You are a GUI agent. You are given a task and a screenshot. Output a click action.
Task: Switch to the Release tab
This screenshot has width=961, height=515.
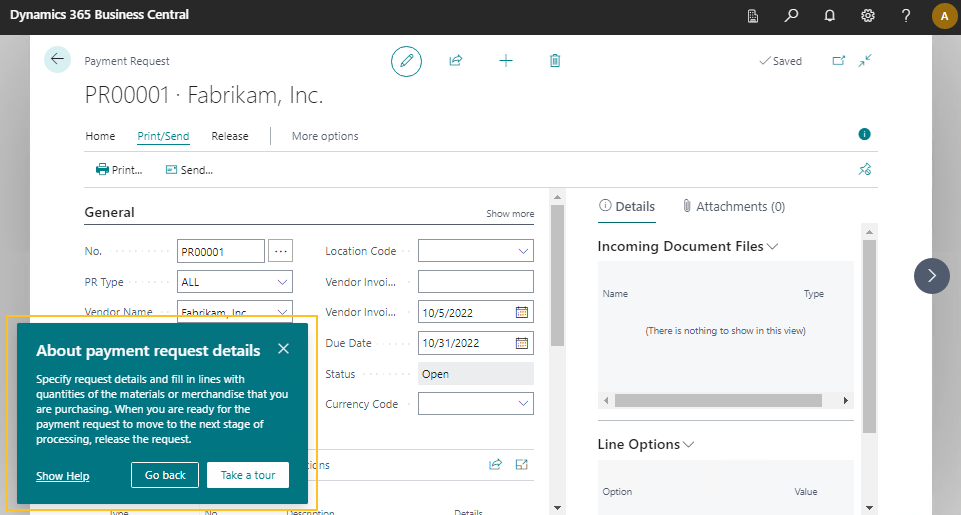pyautogui.click(x=229, y=136)
